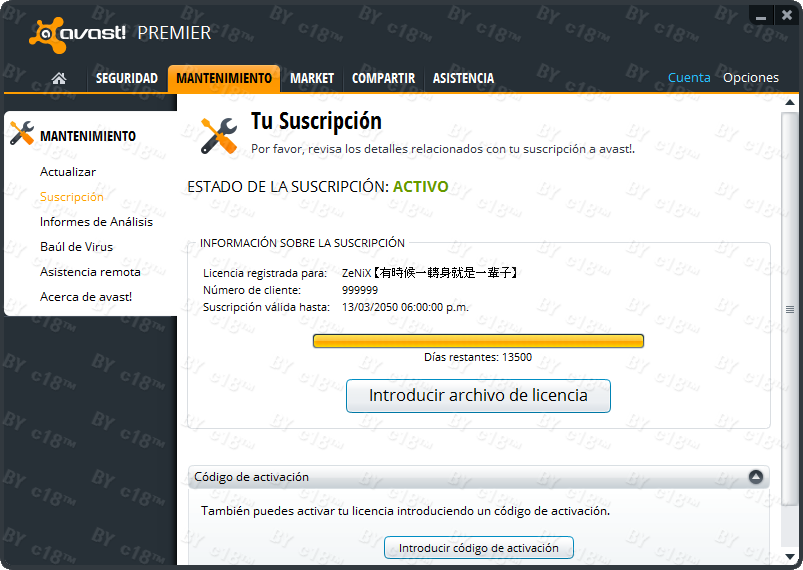Click the tools icon next to Tu Suscripción
Screen dimensions: 803x570
[x=219, y=136]
